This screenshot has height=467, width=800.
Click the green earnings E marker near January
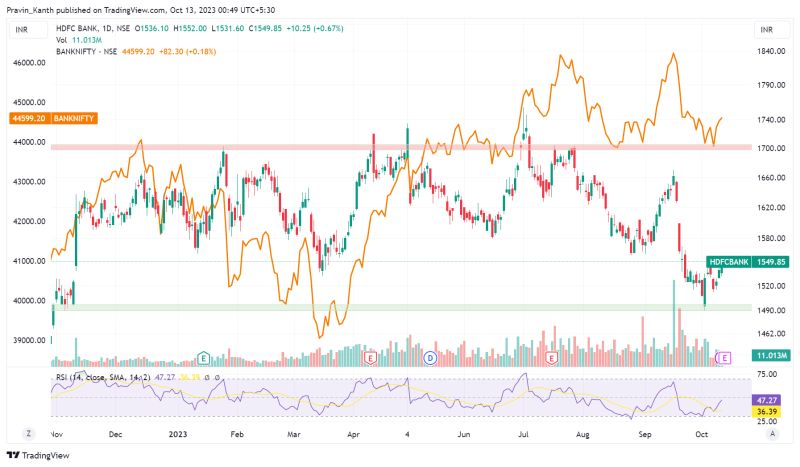coord(204,358)
